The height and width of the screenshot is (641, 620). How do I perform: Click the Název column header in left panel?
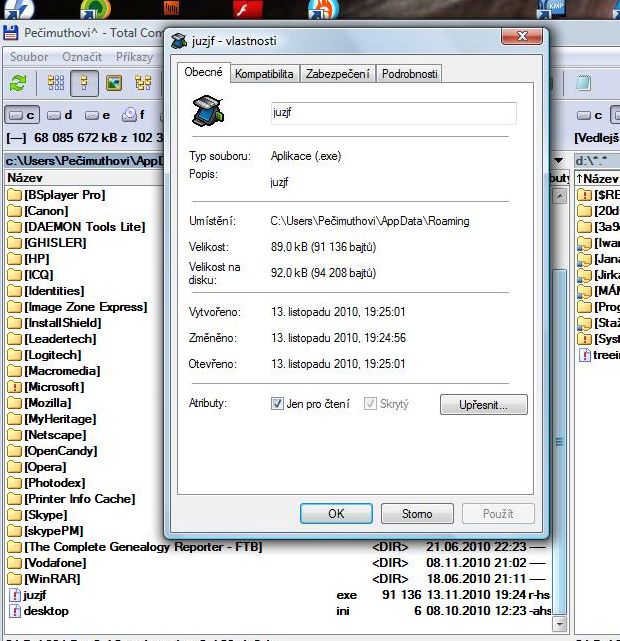click(x=25, y=178)
